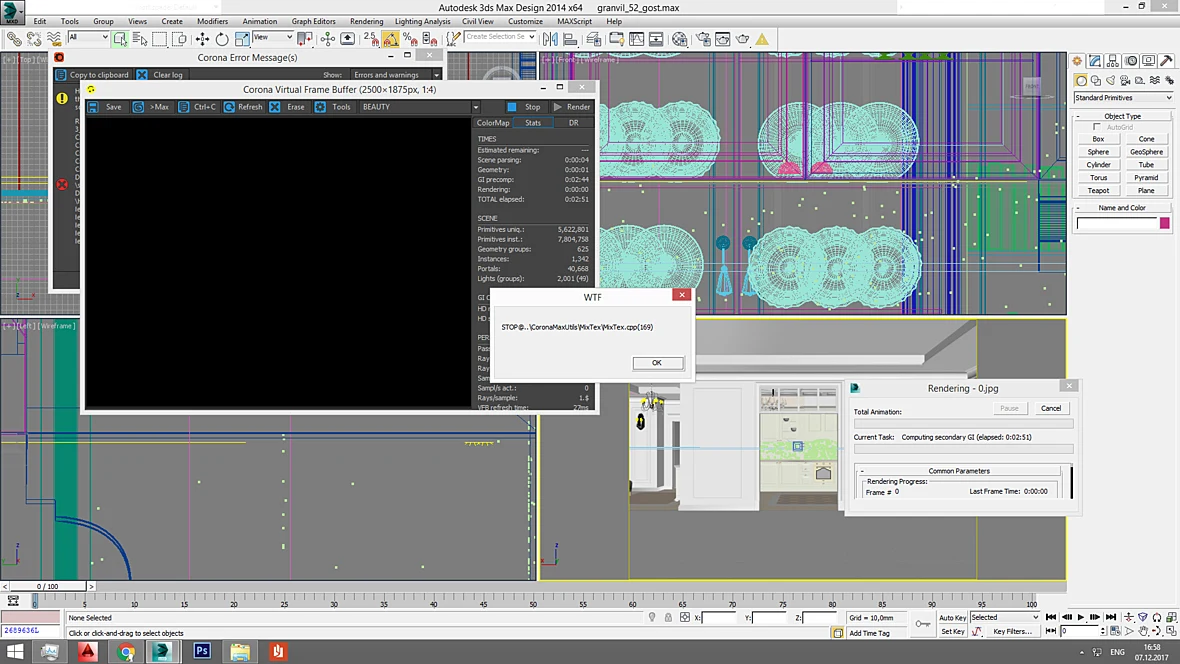Open the Modify command panel tab
The height and width of the screenshot is (664, 1180).
pos(1095,61)
